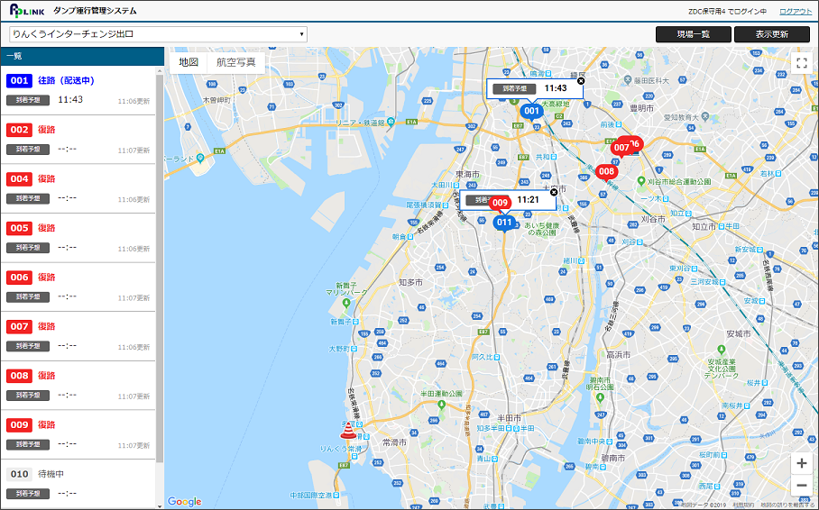The height and width of the screenshot is (510, 819).
Task: Click the blue 011 map marker
Action: click(504, 223)
